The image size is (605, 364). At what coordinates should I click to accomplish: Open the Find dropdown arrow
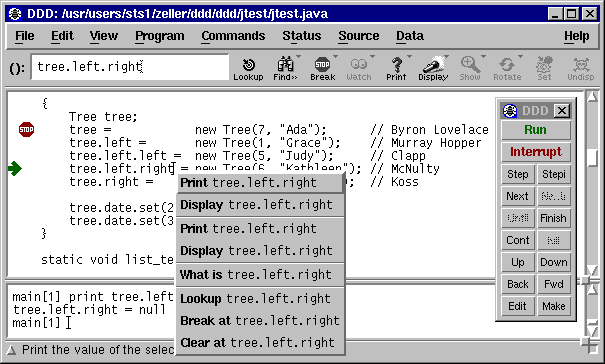(298, 57)
